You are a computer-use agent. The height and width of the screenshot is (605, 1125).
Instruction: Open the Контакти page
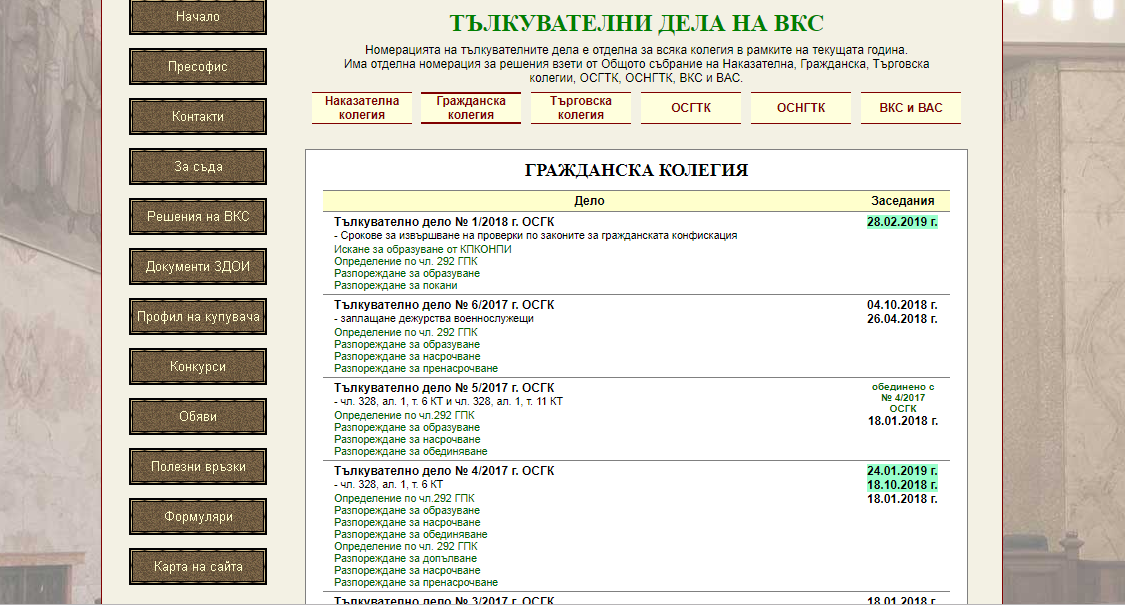click(x=198, y=116)
